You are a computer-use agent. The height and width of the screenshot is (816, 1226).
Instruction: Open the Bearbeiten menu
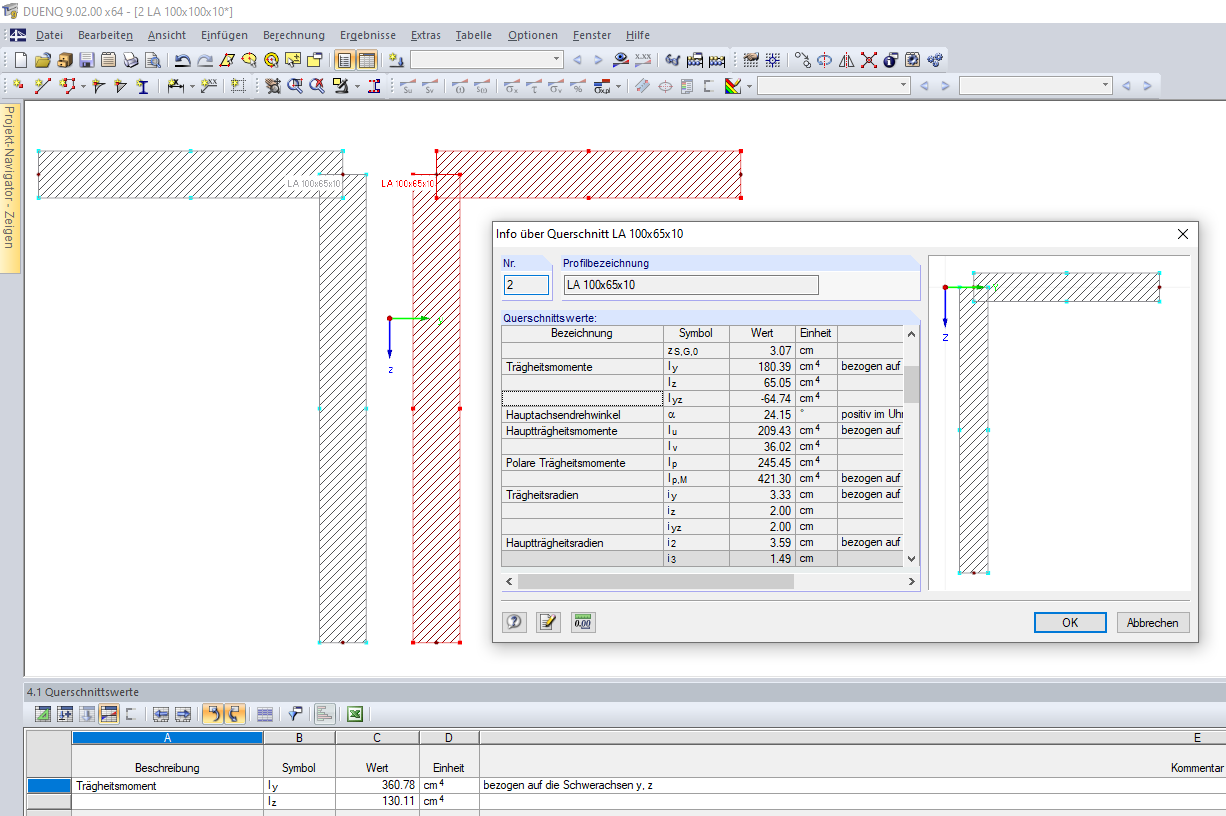pos(105,35)
